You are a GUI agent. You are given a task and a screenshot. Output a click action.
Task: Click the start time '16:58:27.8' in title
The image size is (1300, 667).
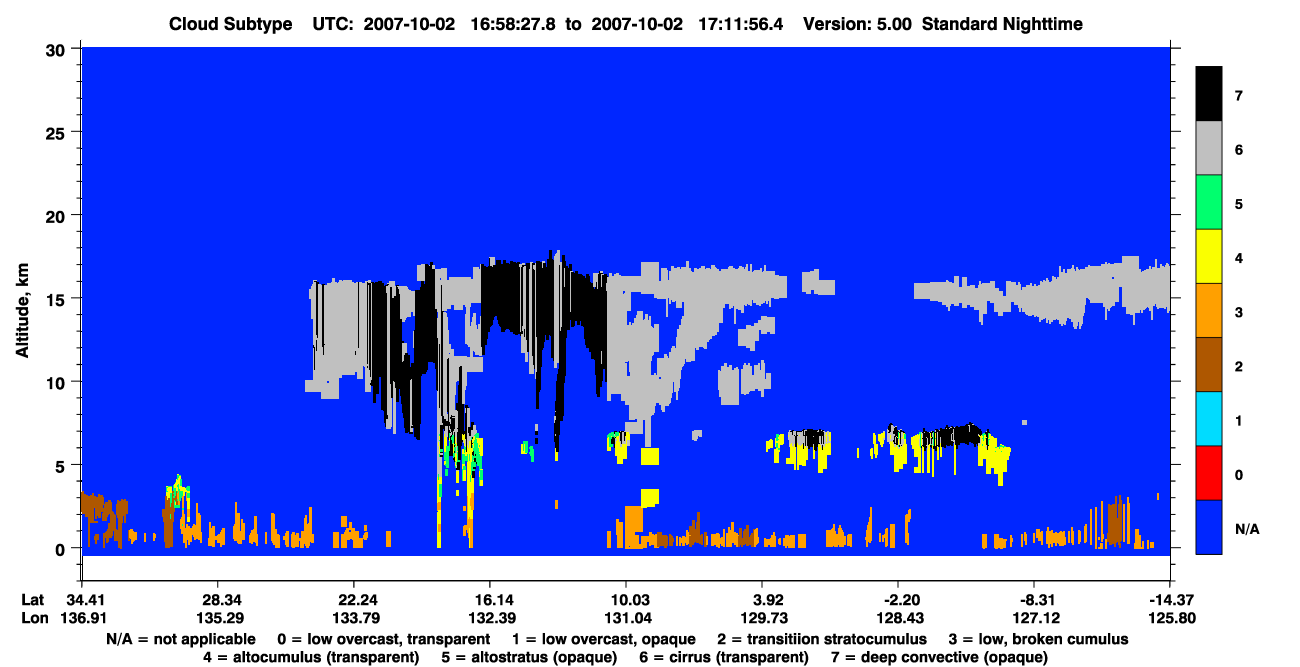point(515,24)
